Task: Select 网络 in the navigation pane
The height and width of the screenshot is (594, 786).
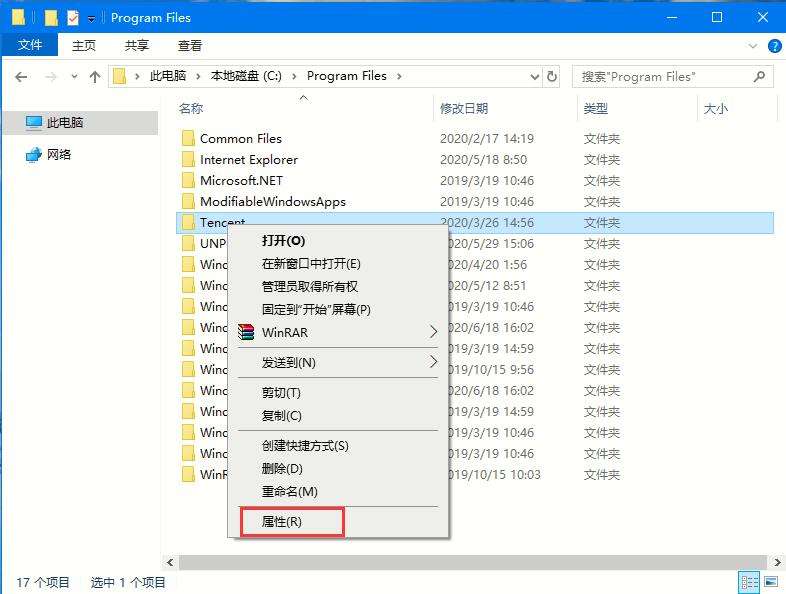Action: [58, 154]
